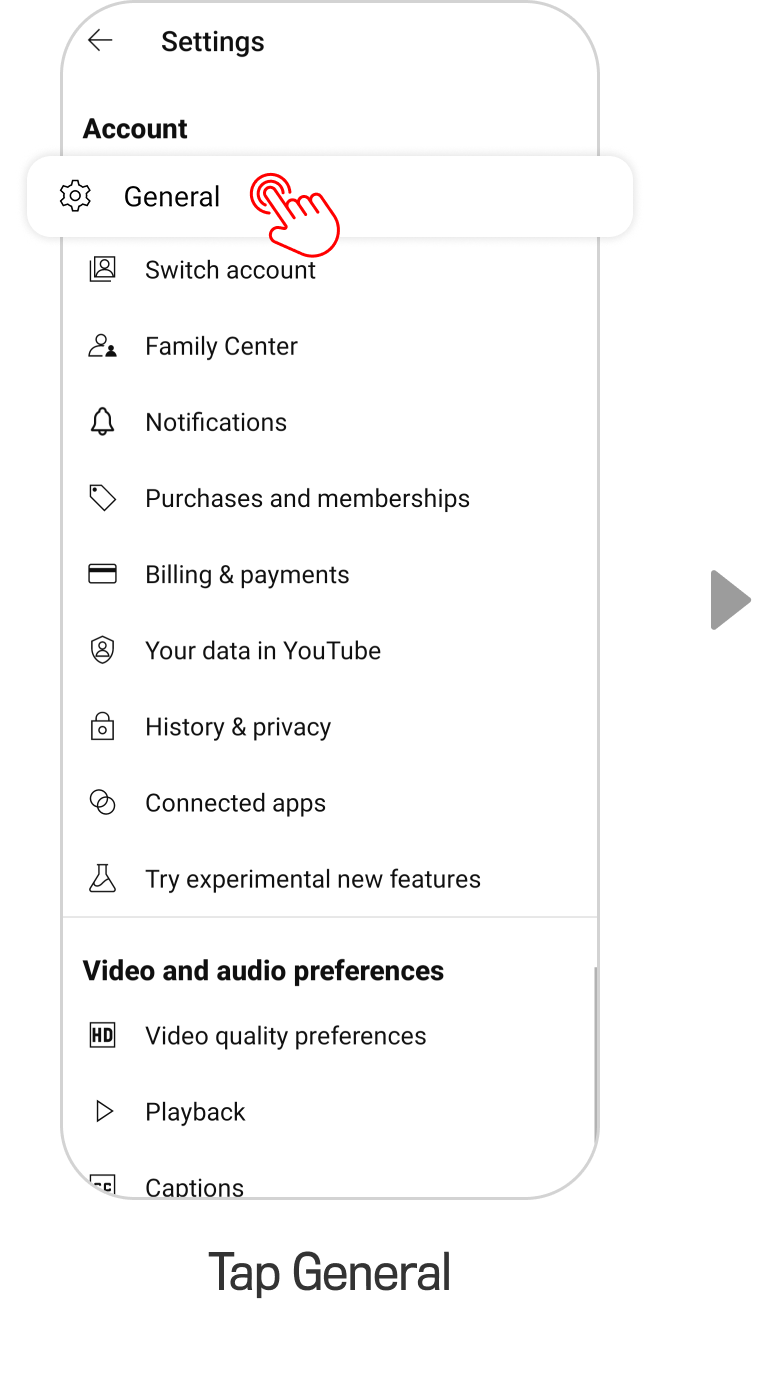The image size is (768, 1380).
Task: Click the settings list scrollbar
Action: (596, 1060)
